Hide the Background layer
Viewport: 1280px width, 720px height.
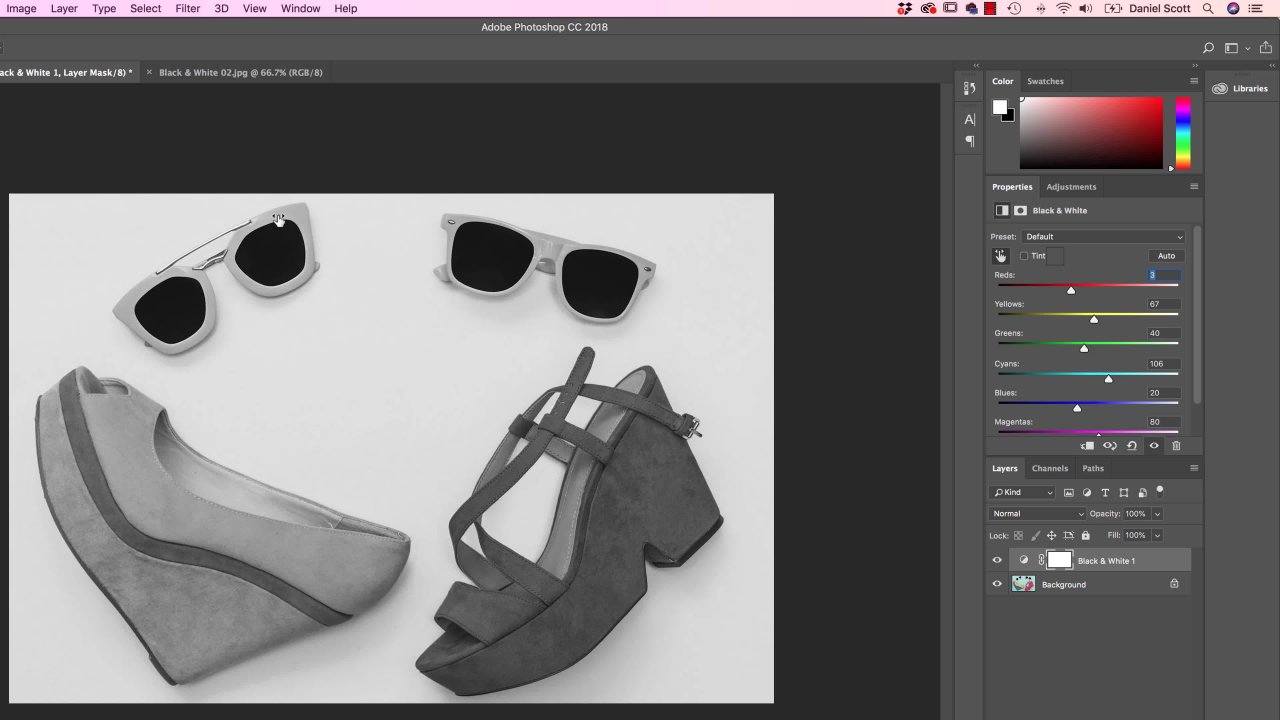(997, 584)
